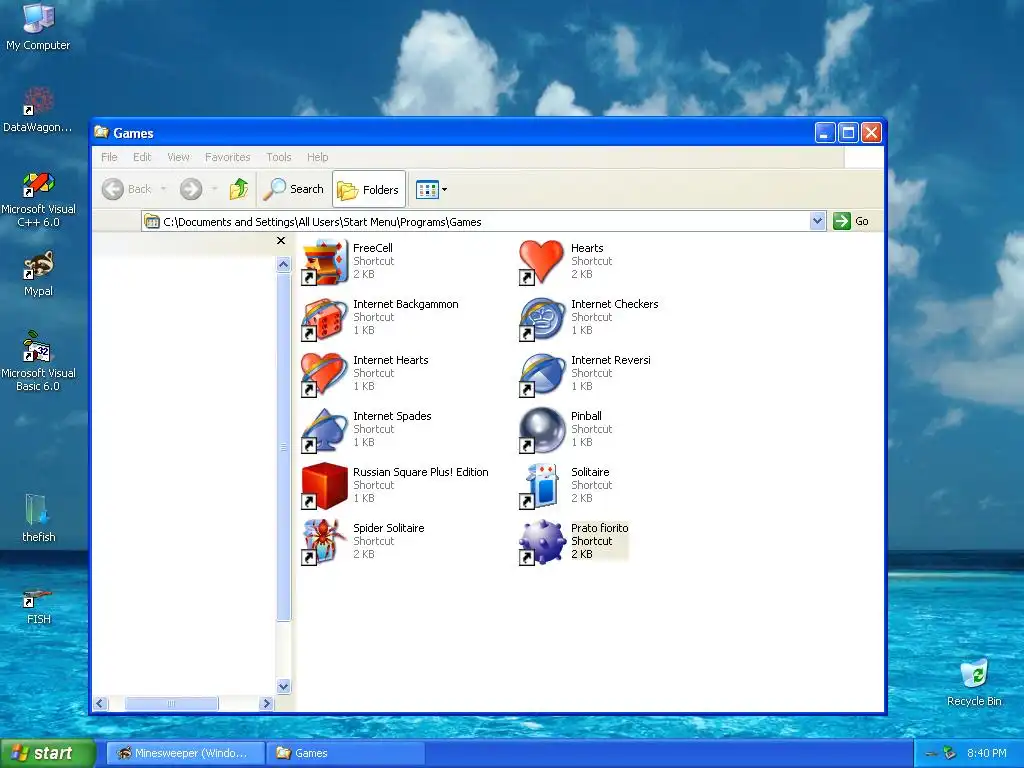
Task: Select the Internet Reversi icon
Action: click(x=541, y=374)
